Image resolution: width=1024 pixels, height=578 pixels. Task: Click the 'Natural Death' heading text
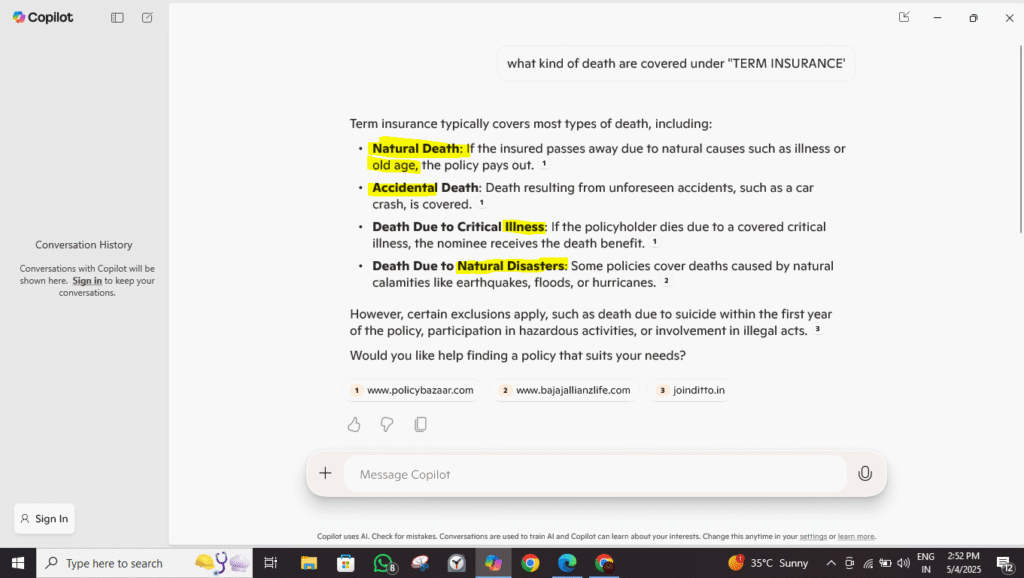tap(415, 148)
